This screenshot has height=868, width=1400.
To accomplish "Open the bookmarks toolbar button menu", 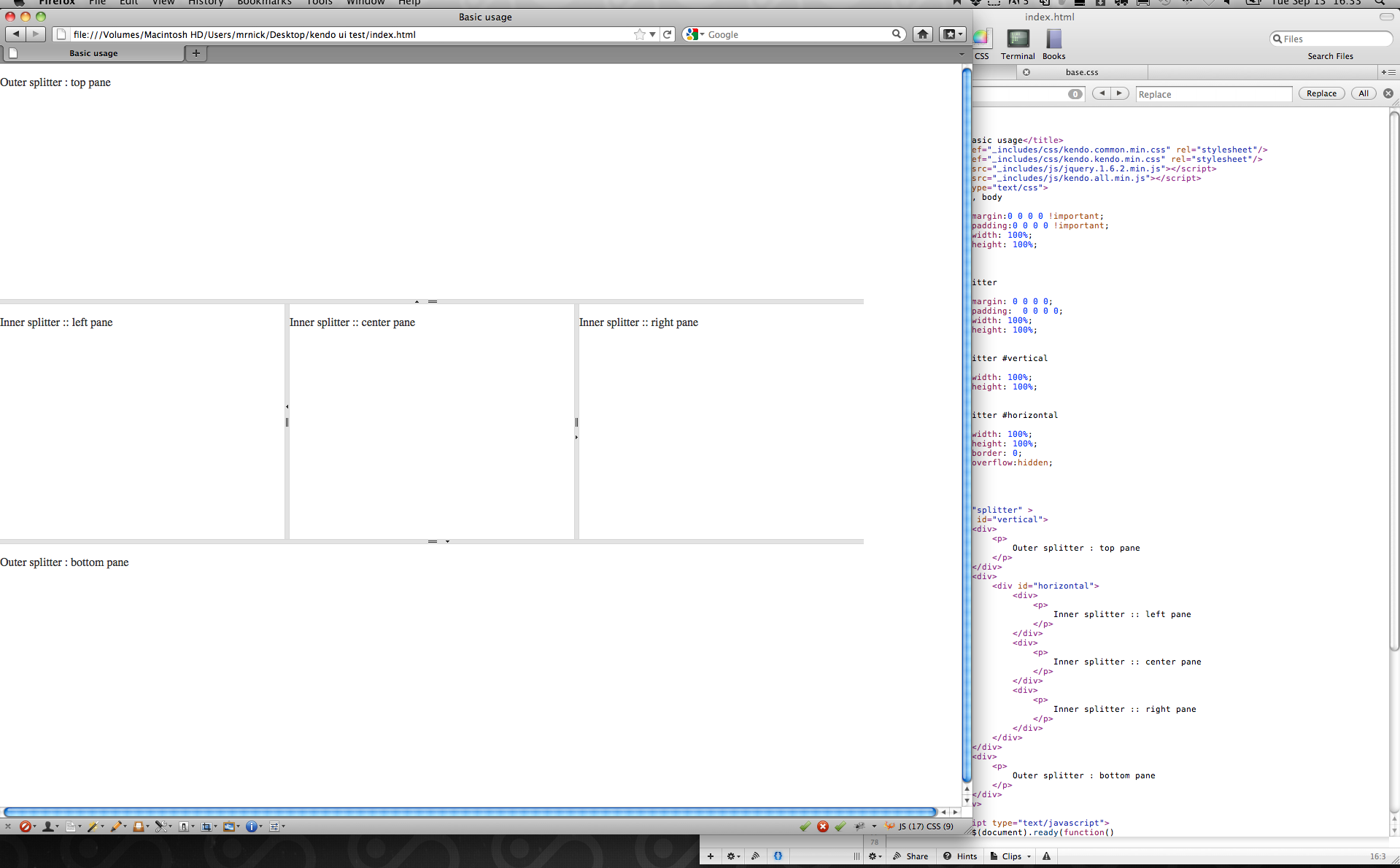I will [951, 34].
